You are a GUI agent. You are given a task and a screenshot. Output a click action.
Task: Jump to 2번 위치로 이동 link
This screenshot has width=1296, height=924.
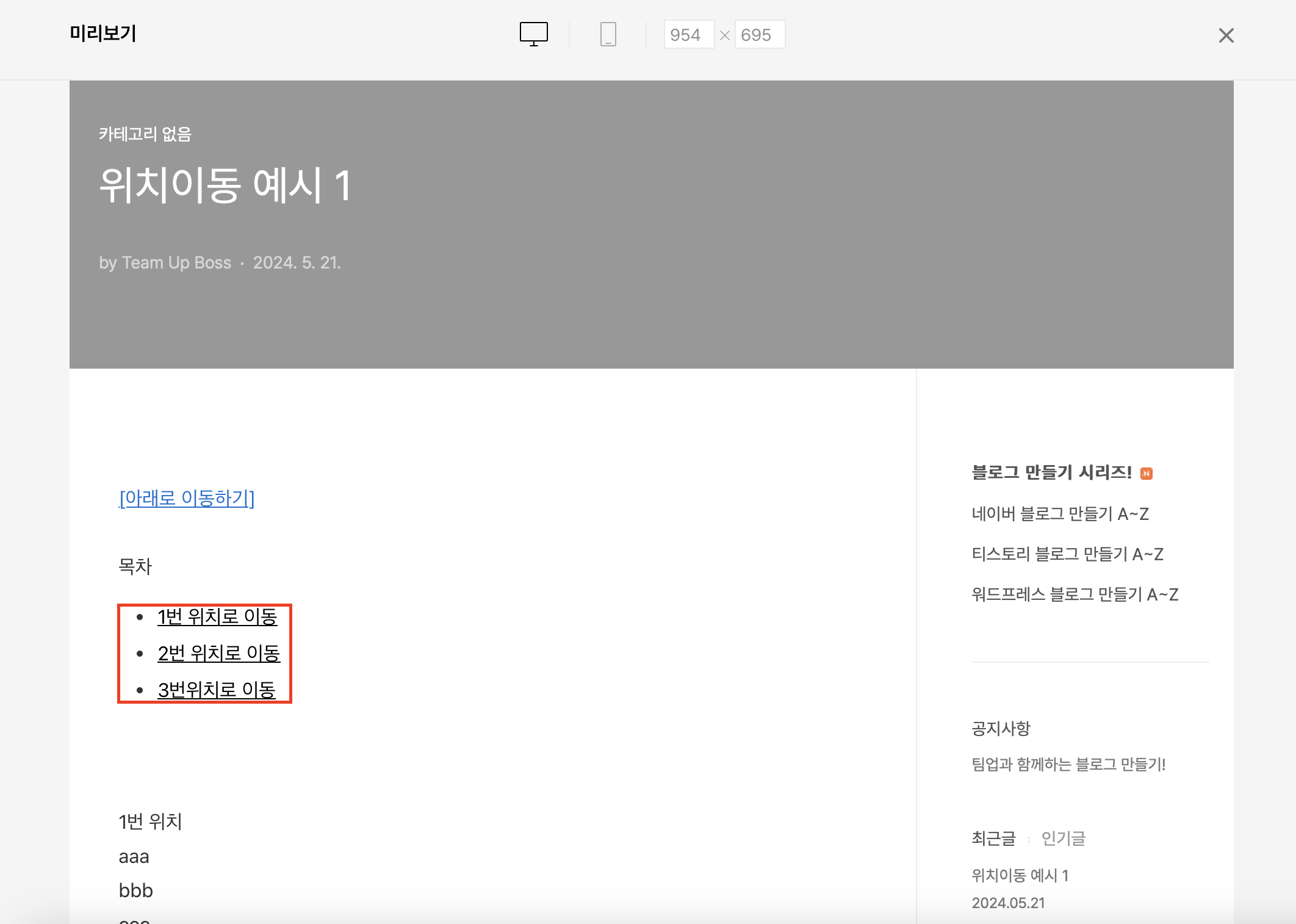coord(218,654)
